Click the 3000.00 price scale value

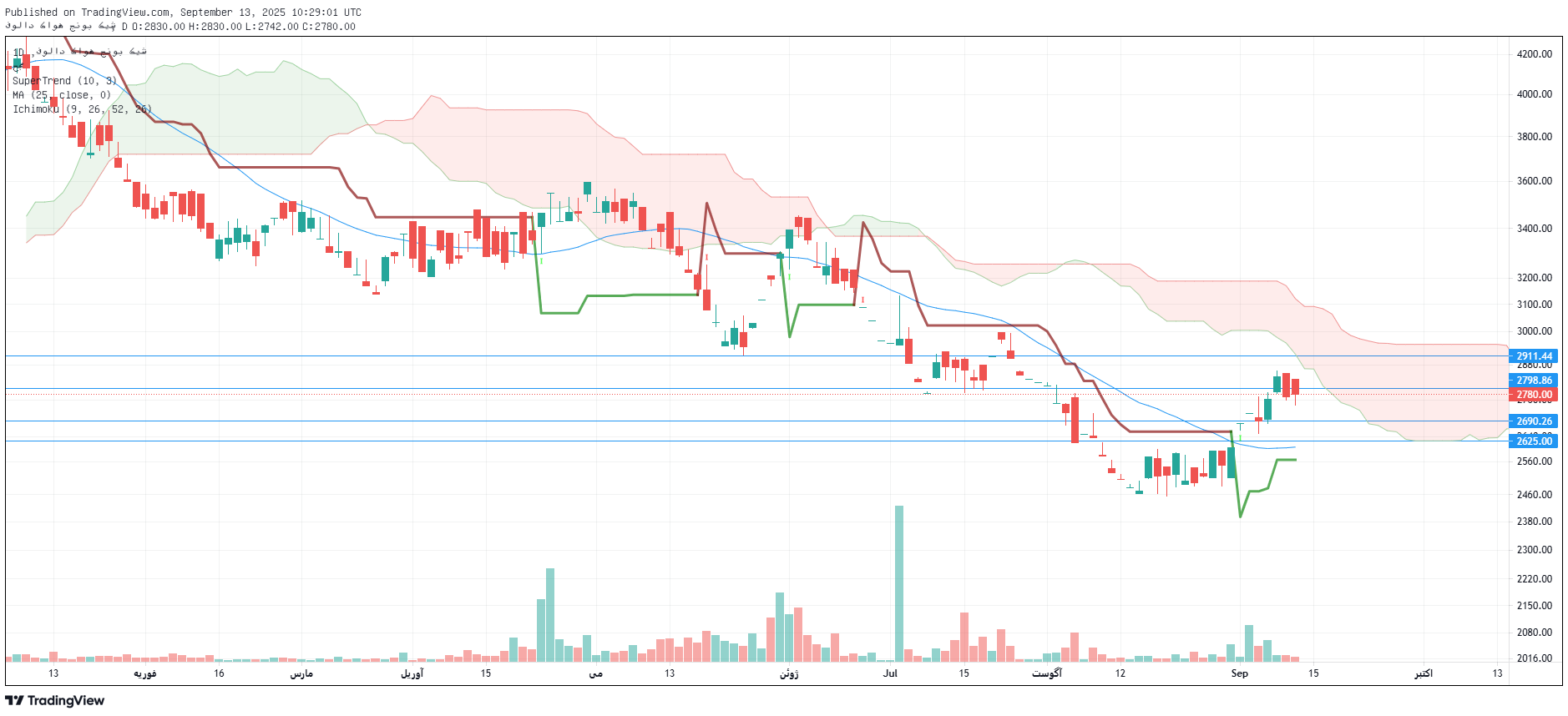[x=1534, y=331]
